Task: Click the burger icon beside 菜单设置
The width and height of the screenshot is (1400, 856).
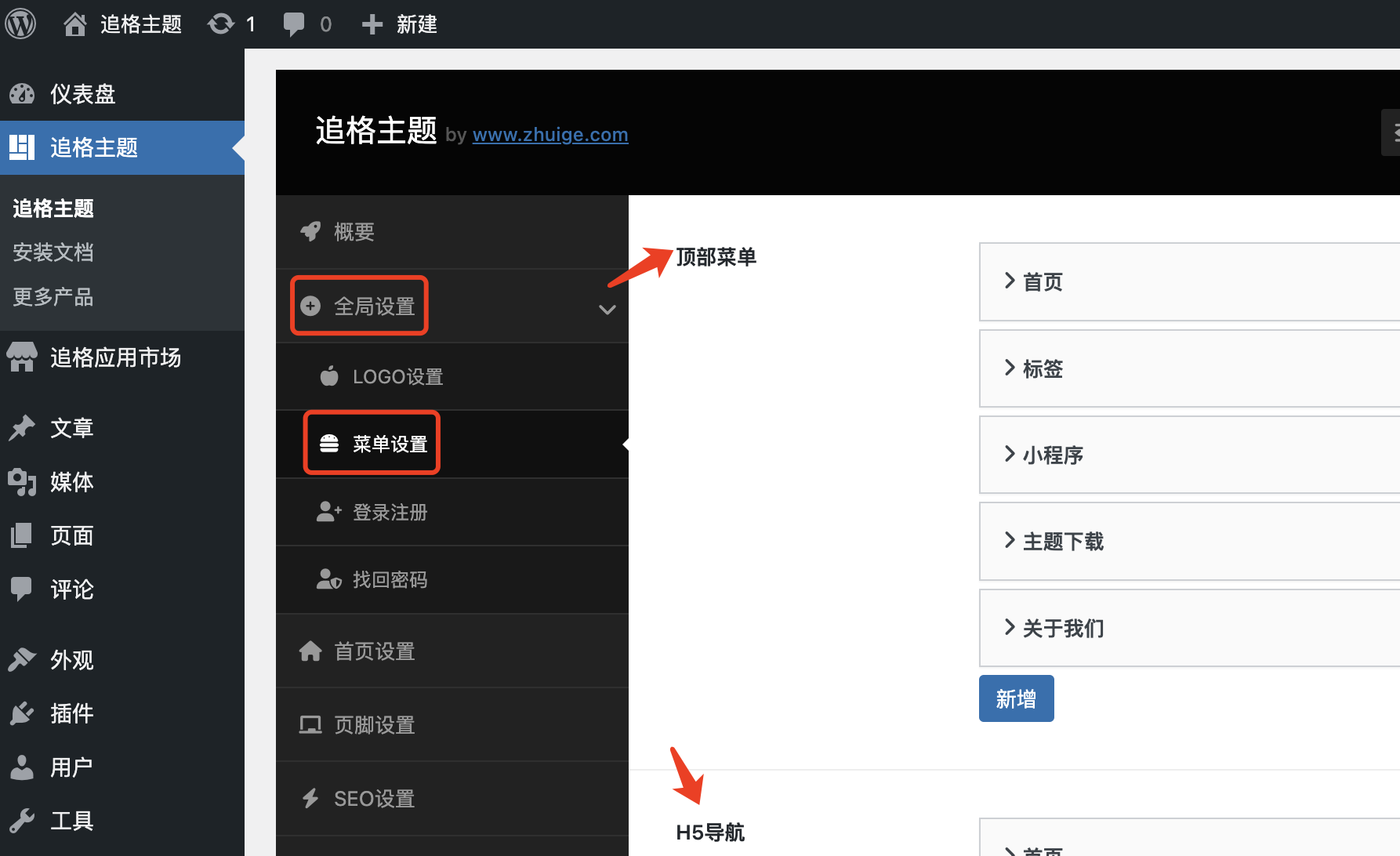Action: [329, 444]
